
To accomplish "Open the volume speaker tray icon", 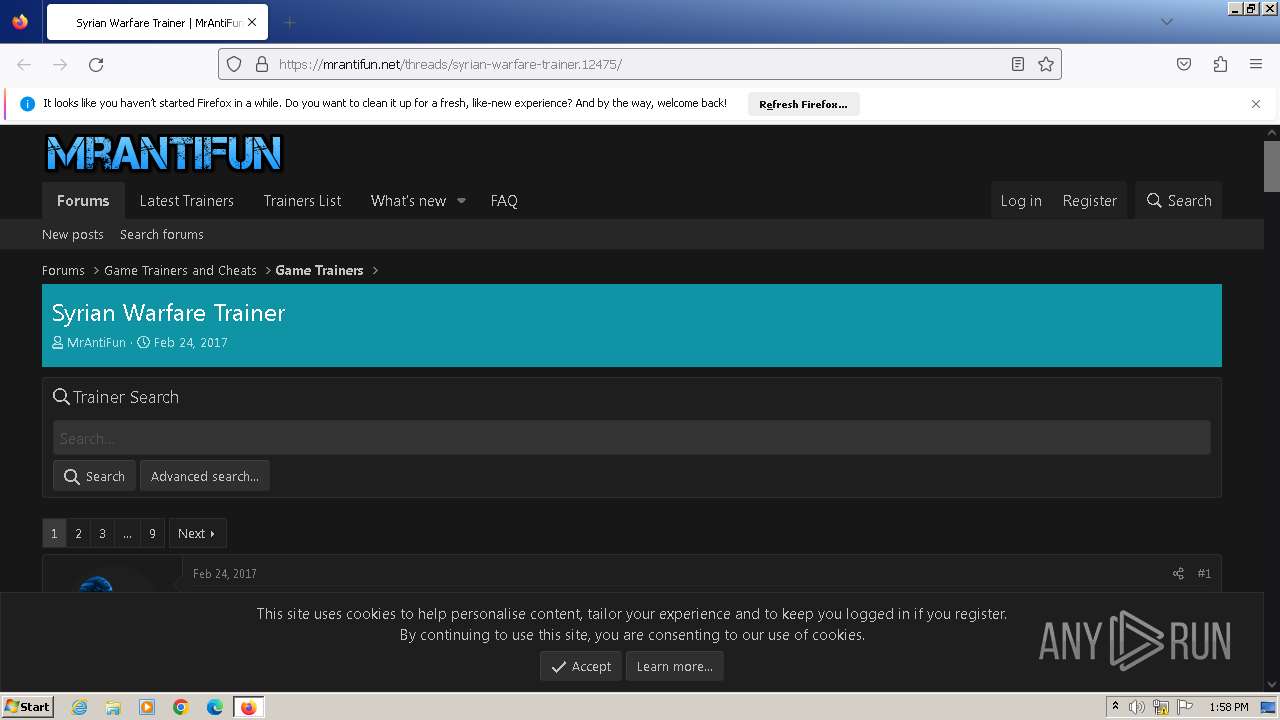I will click(x=1137, y=707).
